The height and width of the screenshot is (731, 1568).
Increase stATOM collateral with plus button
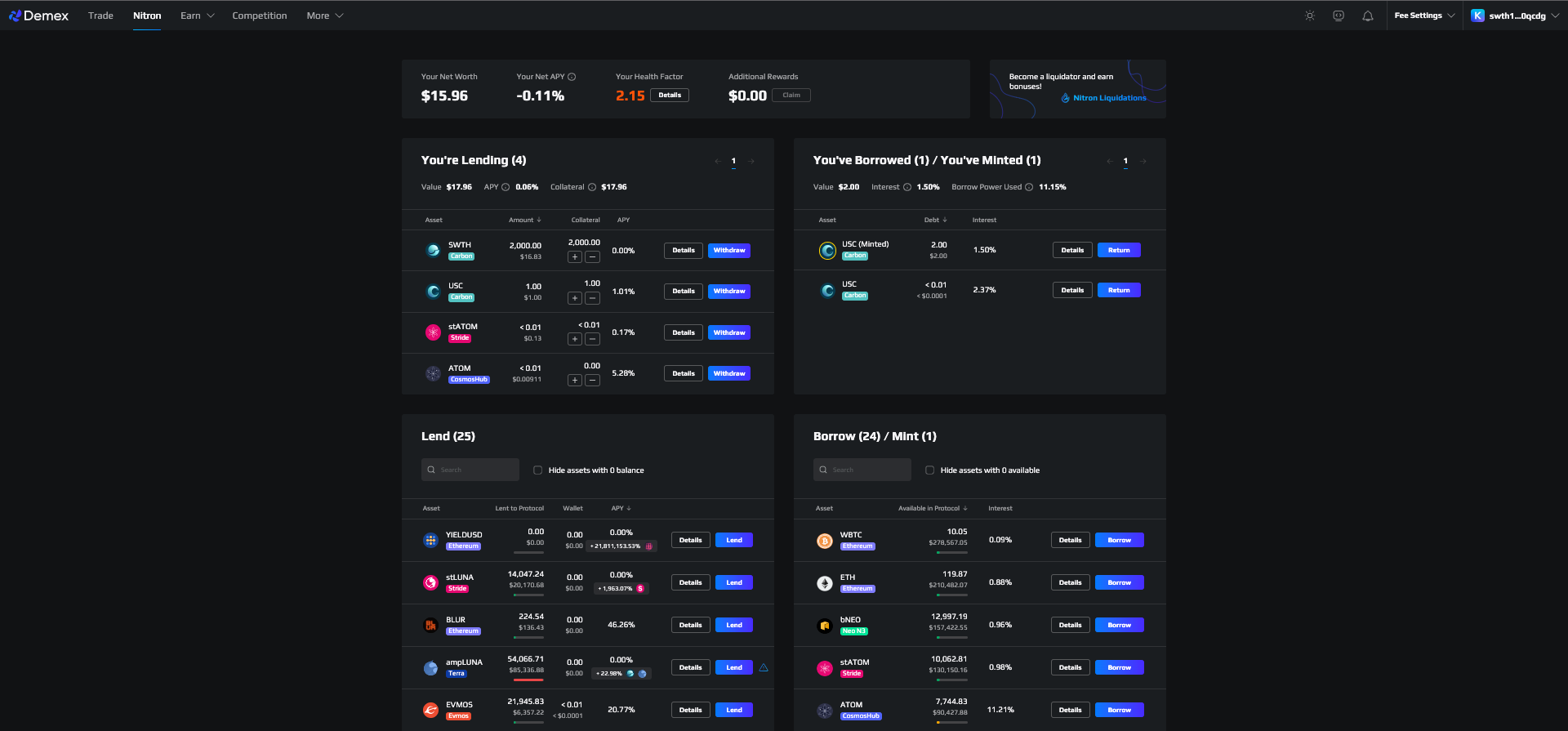(x=575, y=339)
